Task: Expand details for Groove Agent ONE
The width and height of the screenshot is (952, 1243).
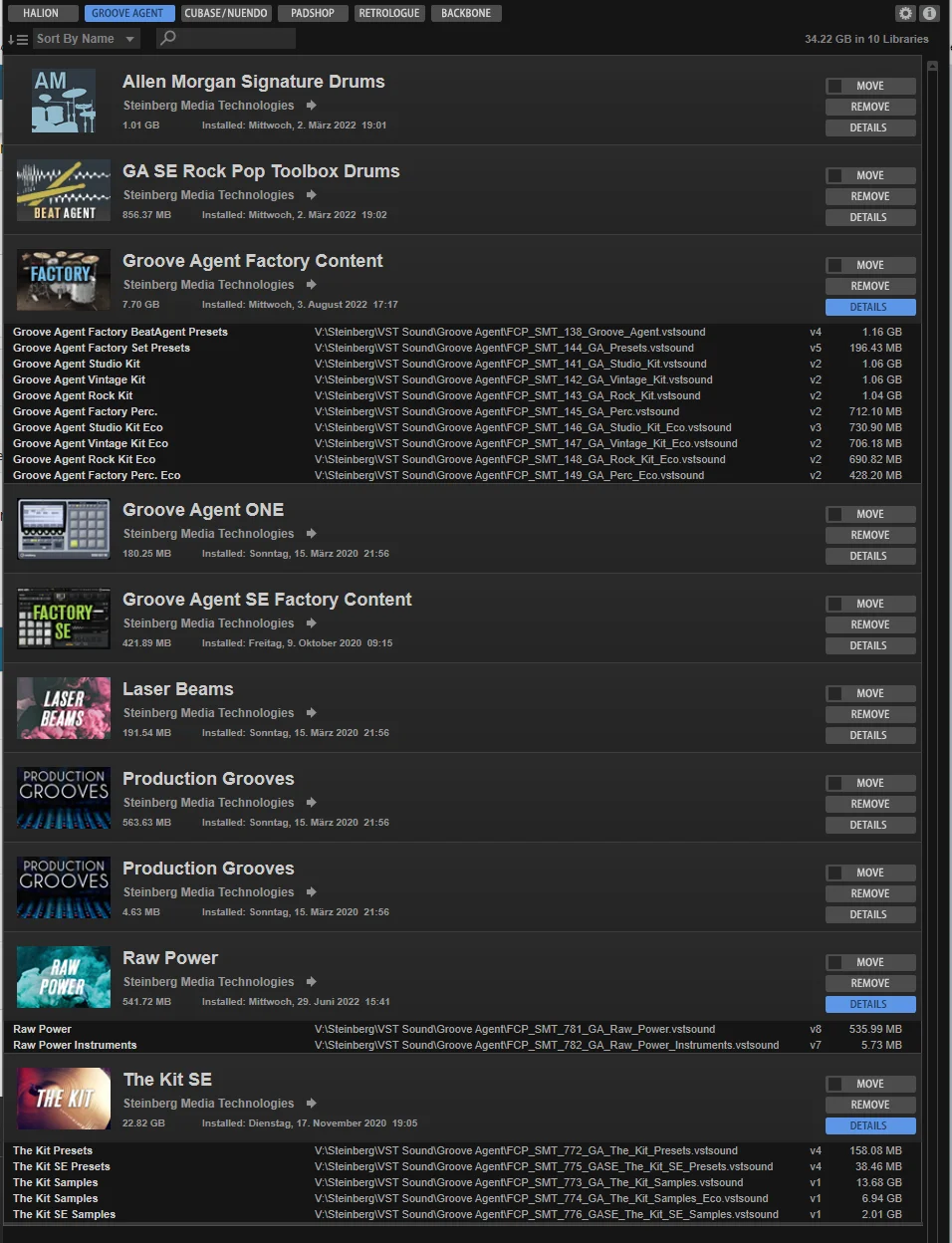Action: click(x=870, y=556)
